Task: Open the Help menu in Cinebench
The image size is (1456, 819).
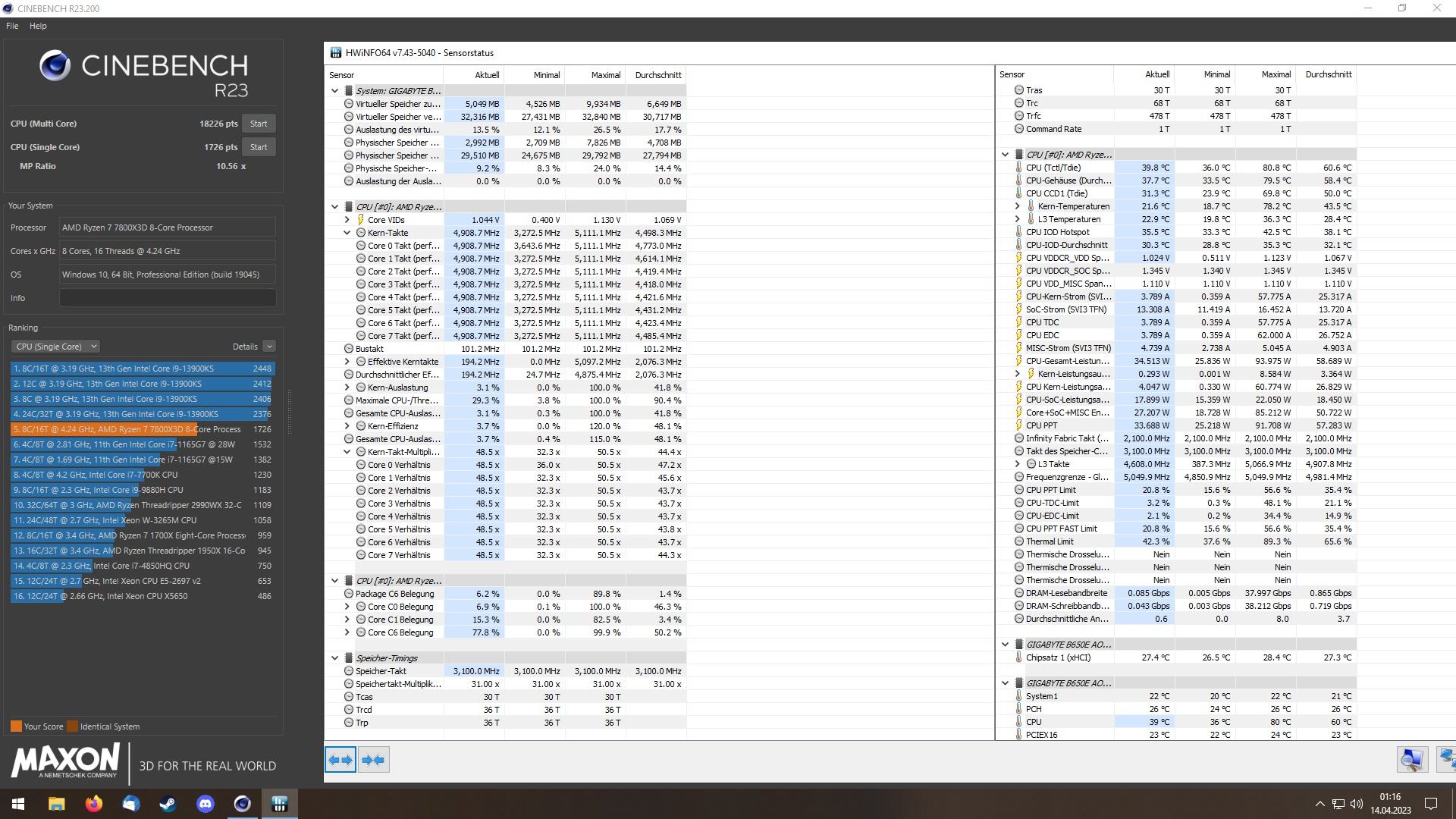Action: point(38,26)
